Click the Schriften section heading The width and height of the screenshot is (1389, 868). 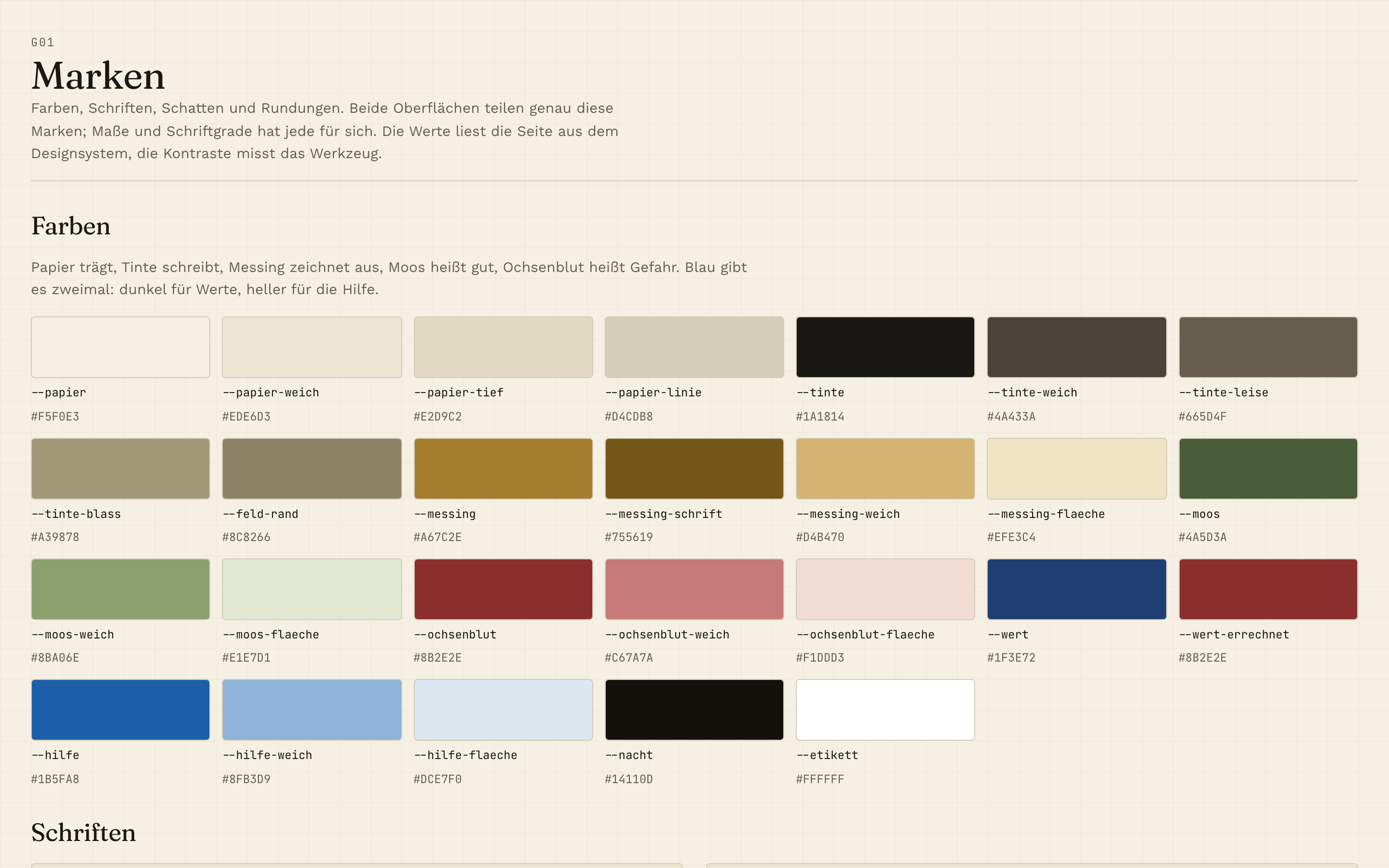[x=83, y=833]
